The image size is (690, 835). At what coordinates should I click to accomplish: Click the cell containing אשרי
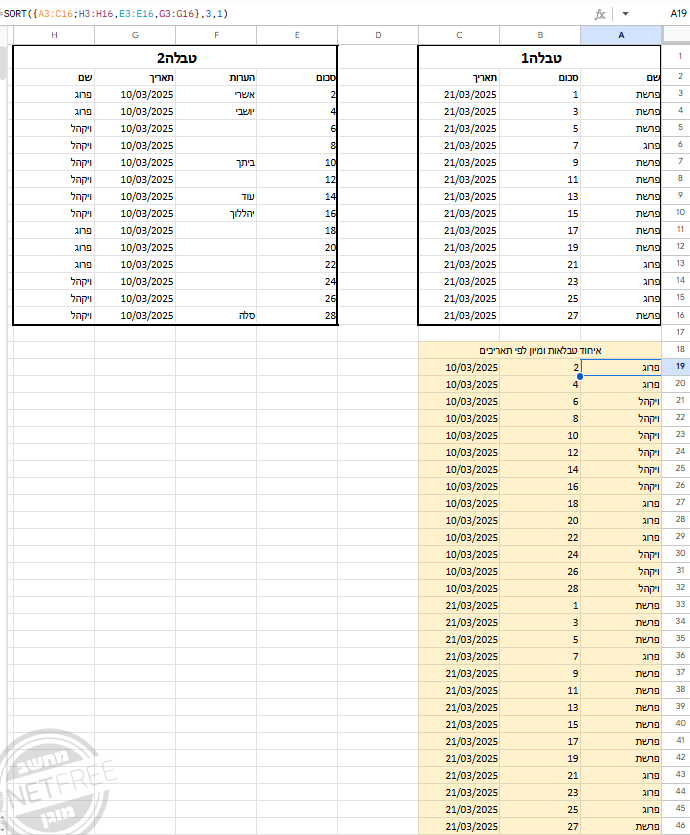pos(216,95)
